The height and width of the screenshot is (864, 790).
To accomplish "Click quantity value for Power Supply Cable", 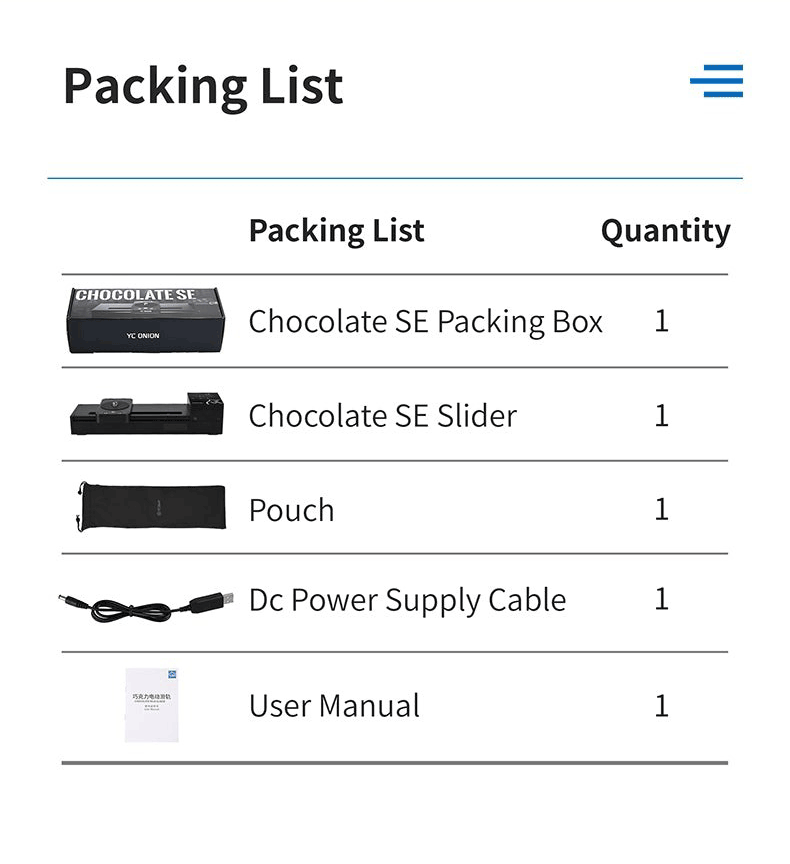I will pos(661,599).
